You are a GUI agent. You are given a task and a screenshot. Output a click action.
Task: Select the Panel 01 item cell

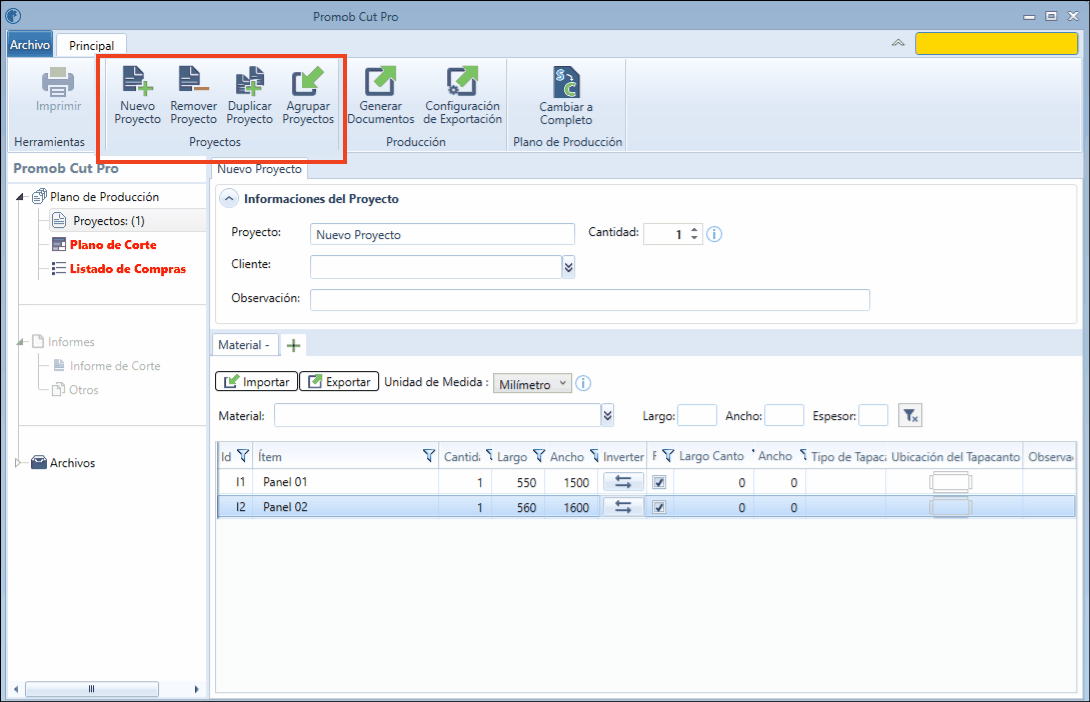coord(345,482)
